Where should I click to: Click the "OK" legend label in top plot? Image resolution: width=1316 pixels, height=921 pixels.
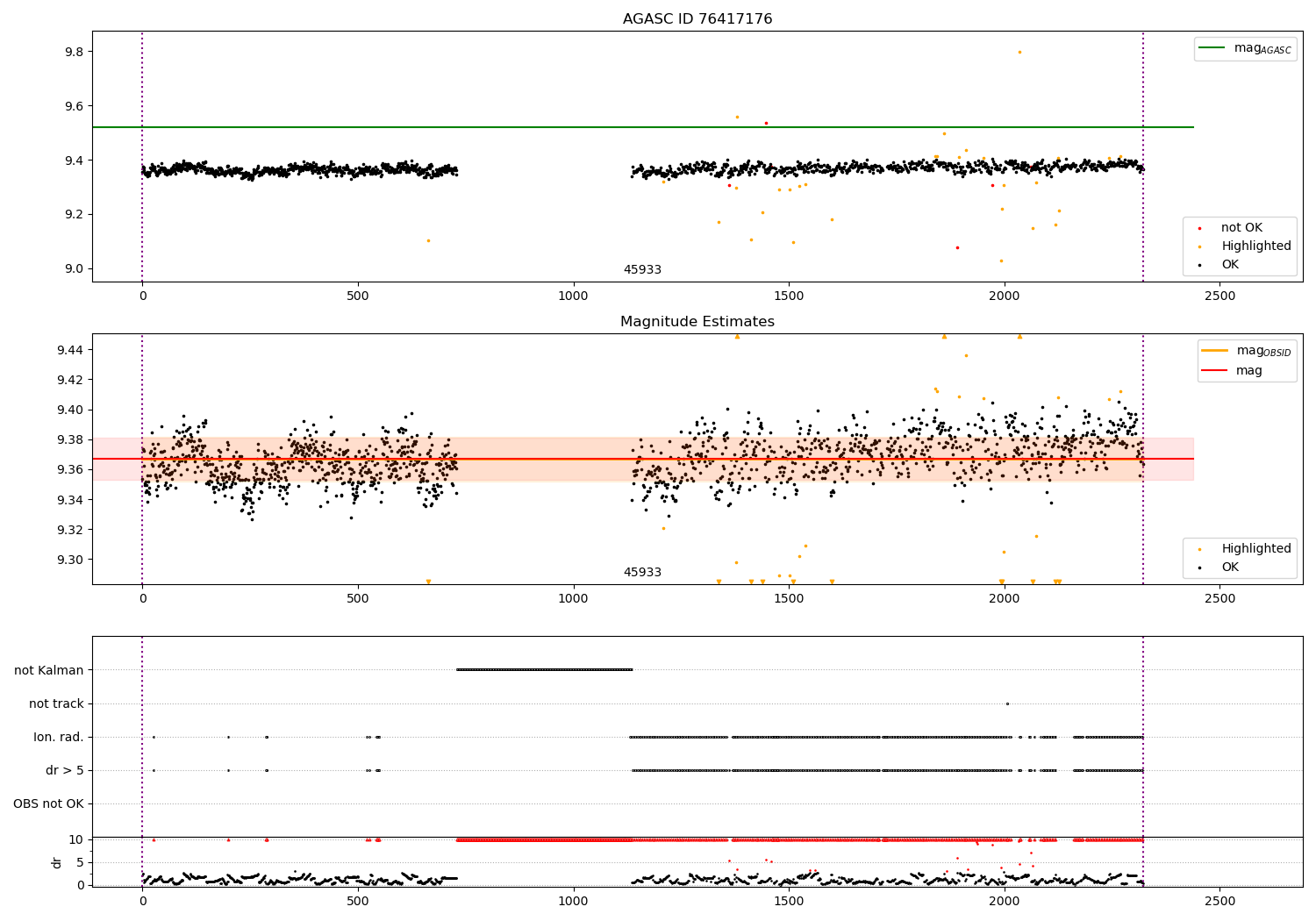pyautogui.click(x=1230, y=265)
